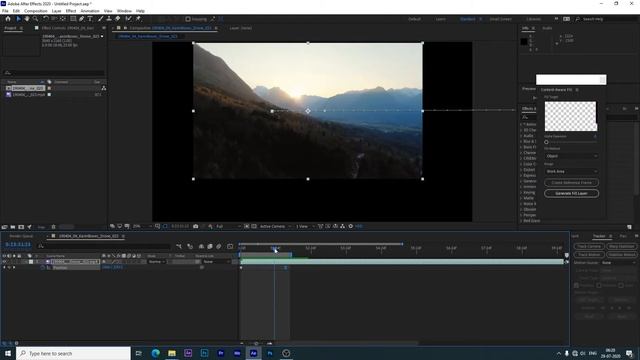Image resolution: width=640 pixels, height=360 pixels.
Task: Switch to the Render Queue tab
Action: point(21,236)
